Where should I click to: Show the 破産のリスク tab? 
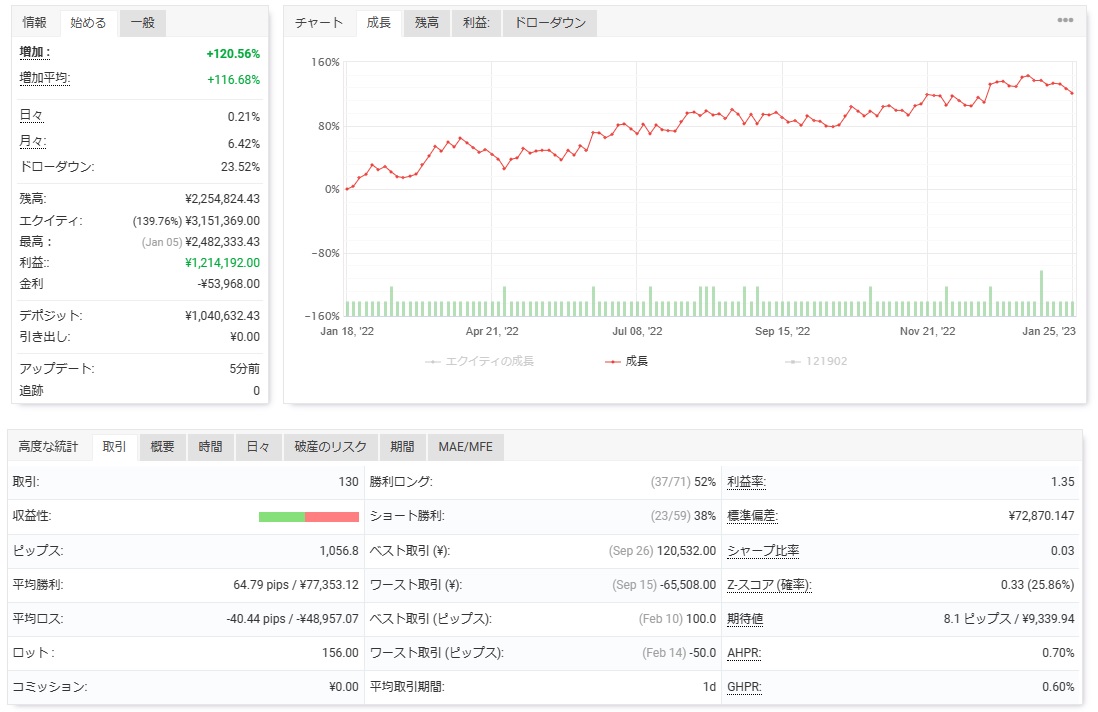(331, 447)
